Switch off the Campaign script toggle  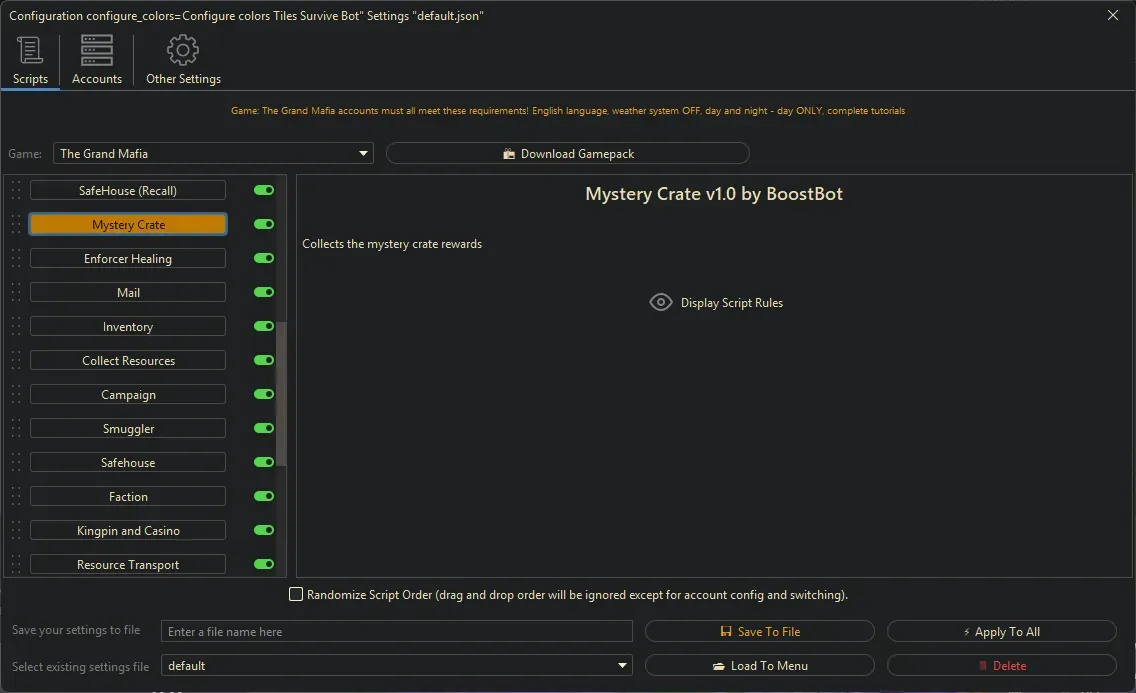click(264, 395)
